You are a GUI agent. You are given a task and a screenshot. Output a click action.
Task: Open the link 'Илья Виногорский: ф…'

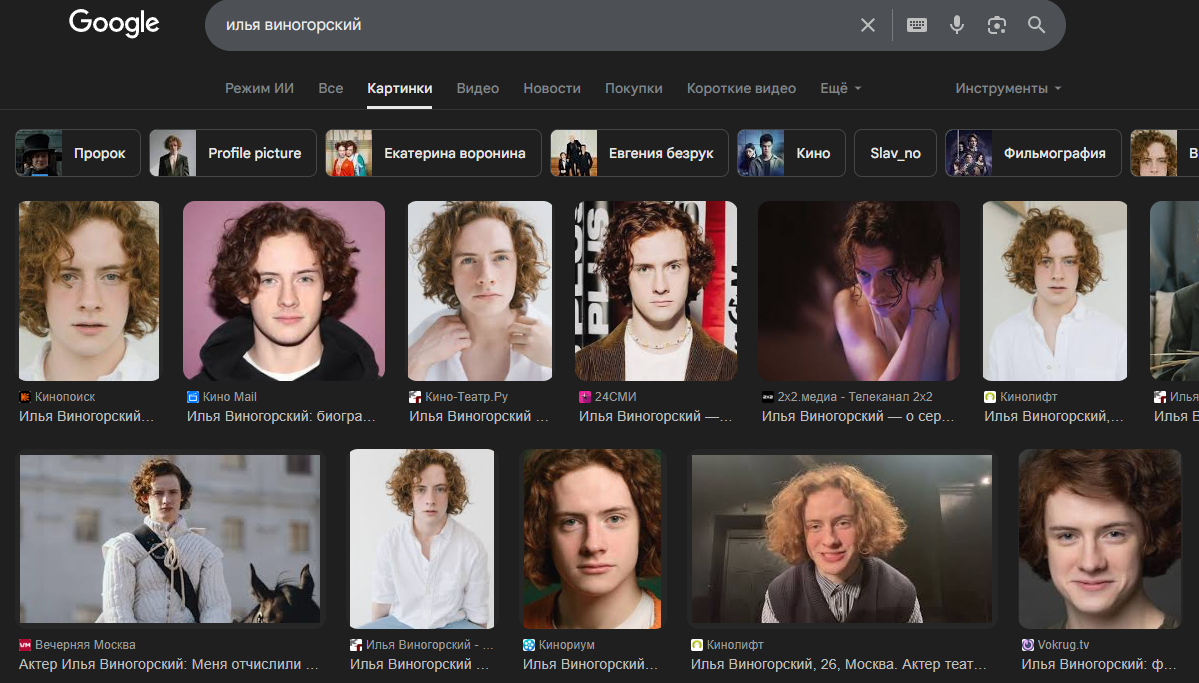click(x=1099, y=664)
